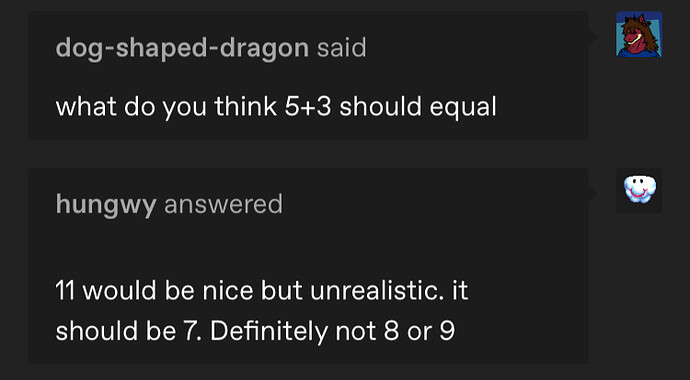Click the "5+3" expression in the question
This screenshot has height=380, width=690.
(x=307, y=107)
